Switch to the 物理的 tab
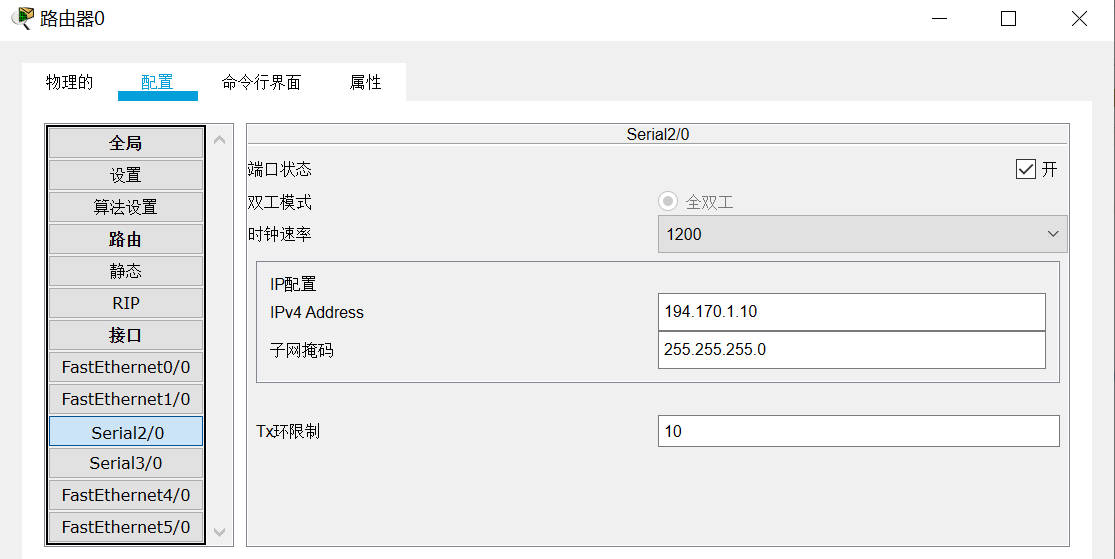 [x=70, y=82]
